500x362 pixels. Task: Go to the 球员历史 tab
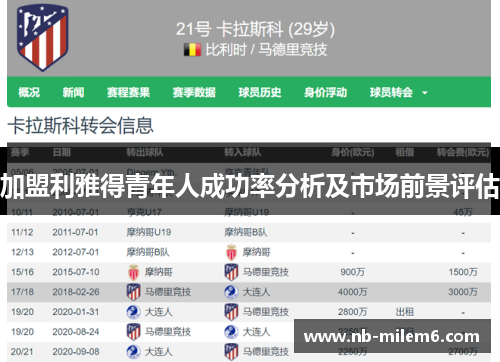[x=260, y=92]
